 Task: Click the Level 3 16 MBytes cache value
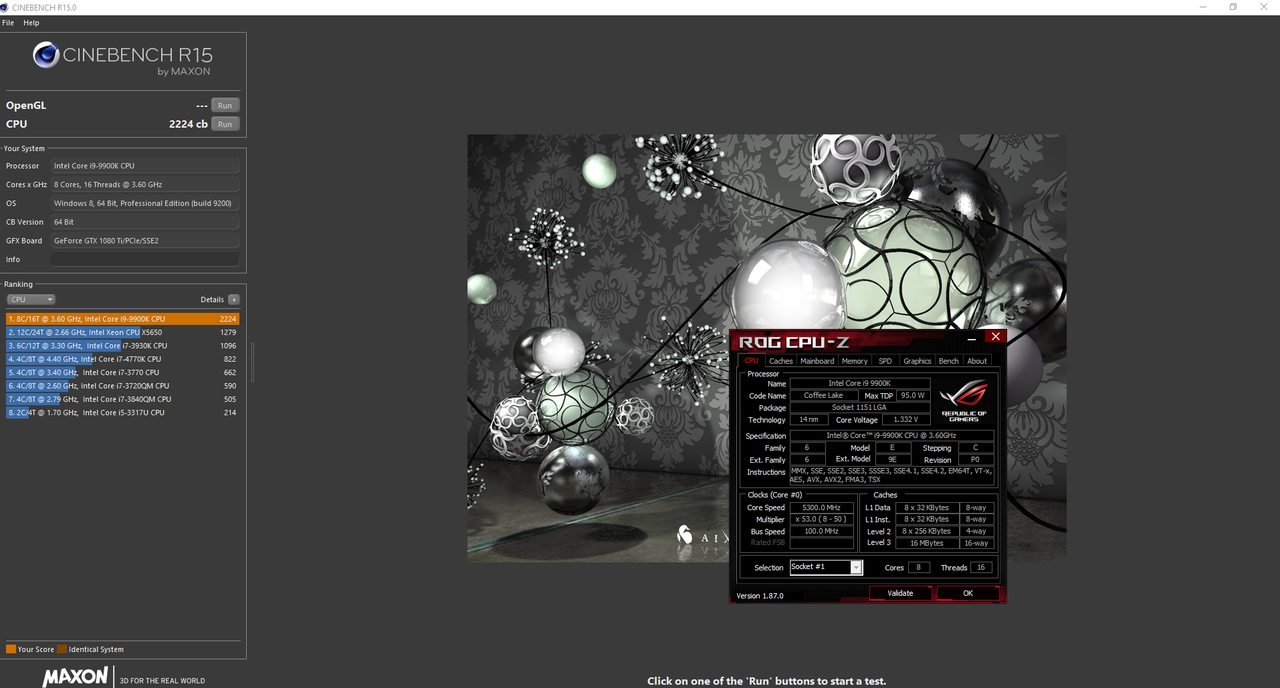pos(925,543)
